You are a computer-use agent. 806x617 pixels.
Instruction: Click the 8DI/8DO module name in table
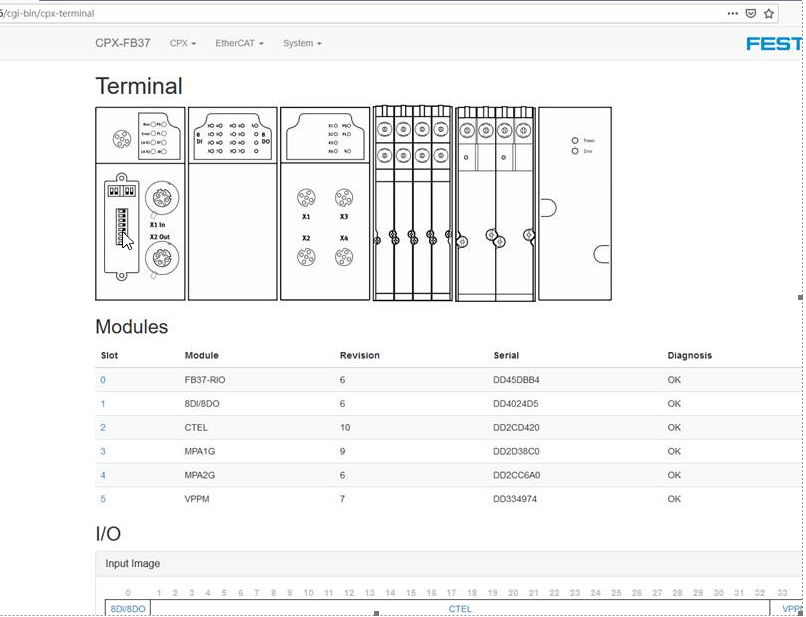click(202, 404)
